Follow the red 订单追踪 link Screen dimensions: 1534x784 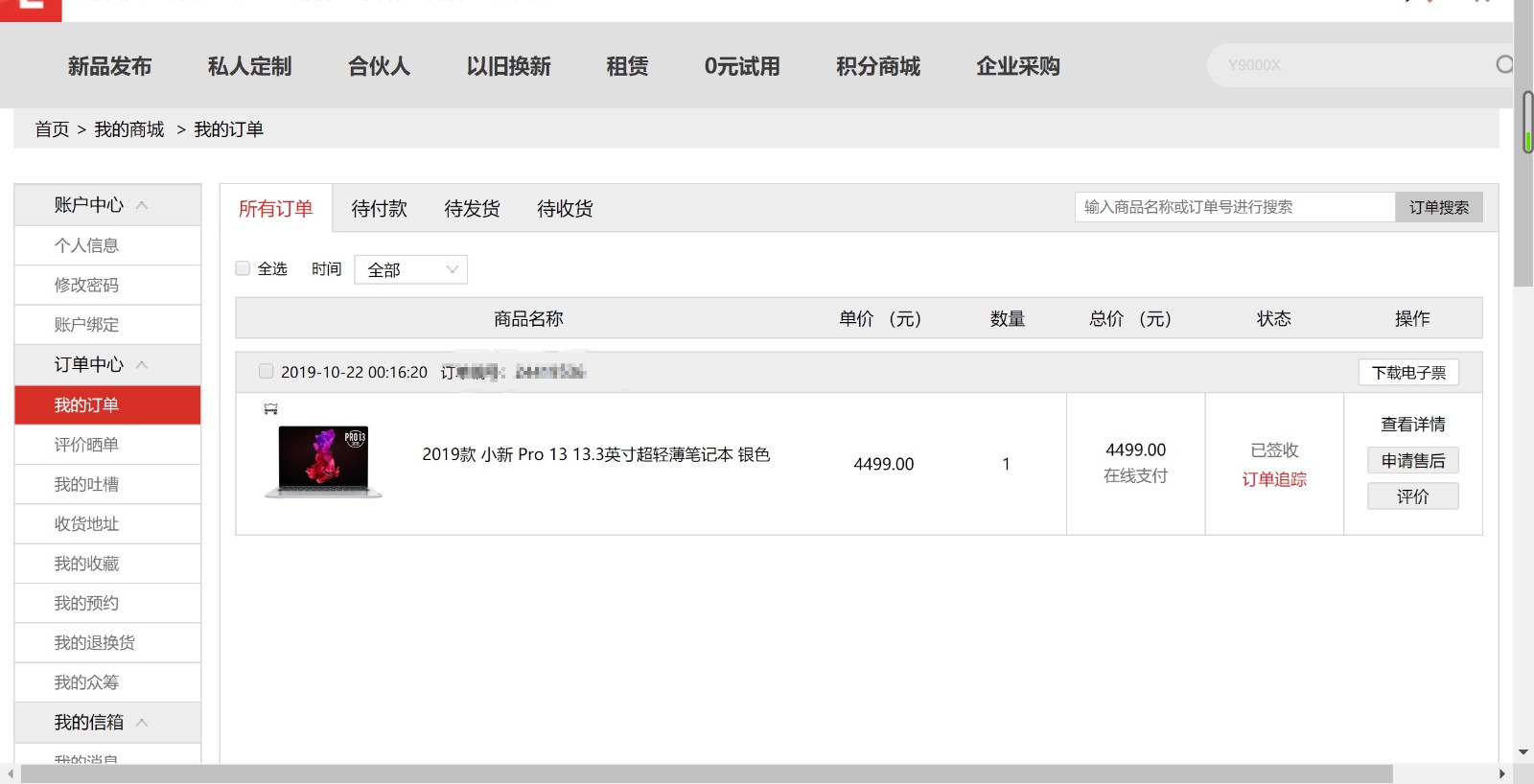pos(1274,479)
